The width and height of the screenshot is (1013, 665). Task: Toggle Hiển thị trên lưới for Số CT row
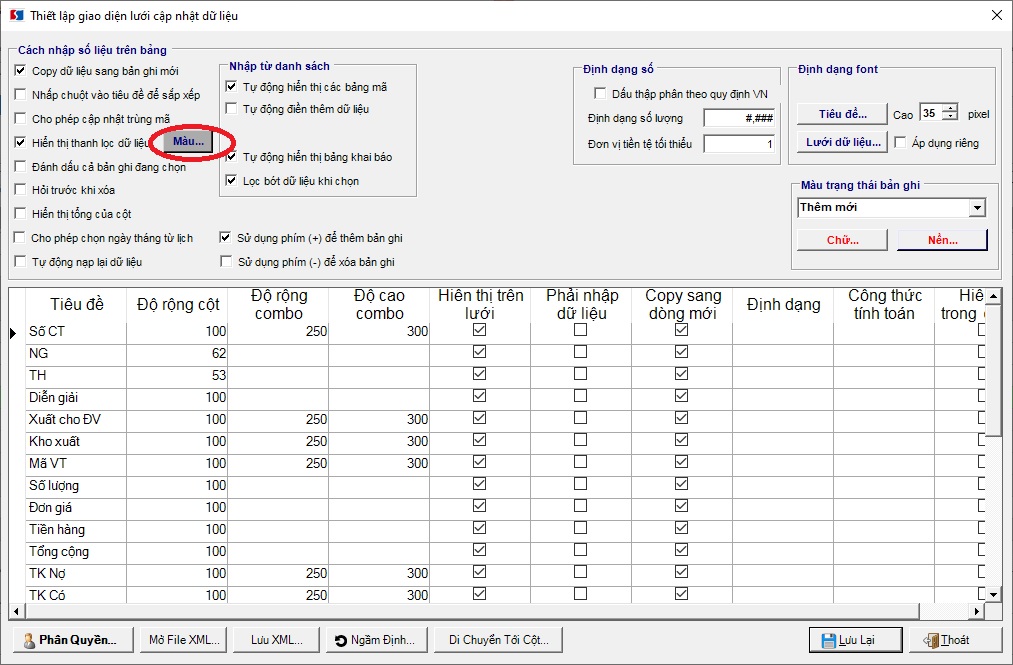479,330
